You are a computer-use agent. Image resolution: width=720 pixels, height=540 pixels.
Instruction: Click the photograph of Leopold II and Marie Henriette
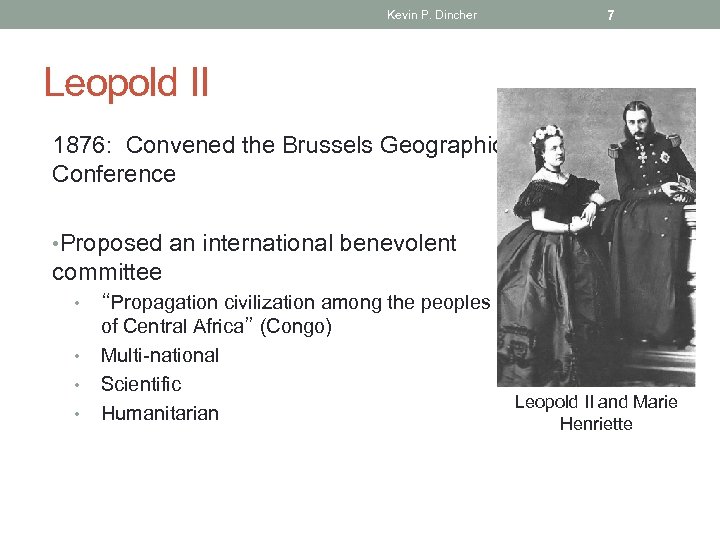click(596, 237)
